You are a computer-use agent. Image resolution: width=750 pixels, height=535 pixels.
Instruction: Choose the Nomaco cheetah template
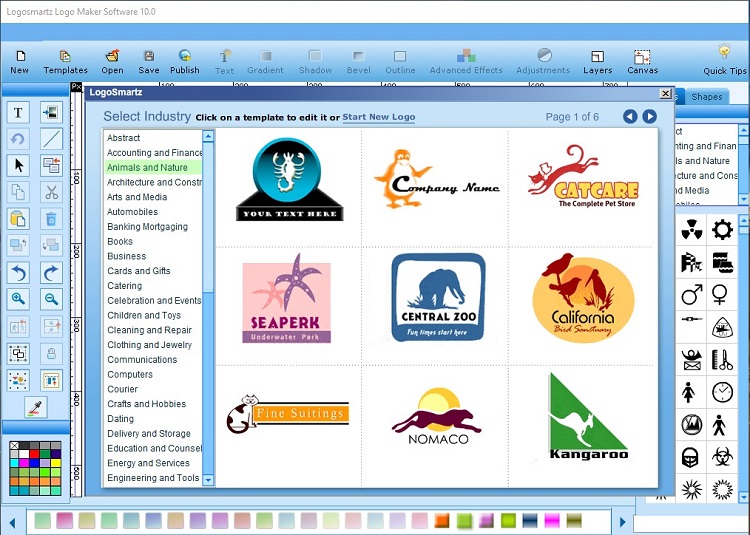437,416
